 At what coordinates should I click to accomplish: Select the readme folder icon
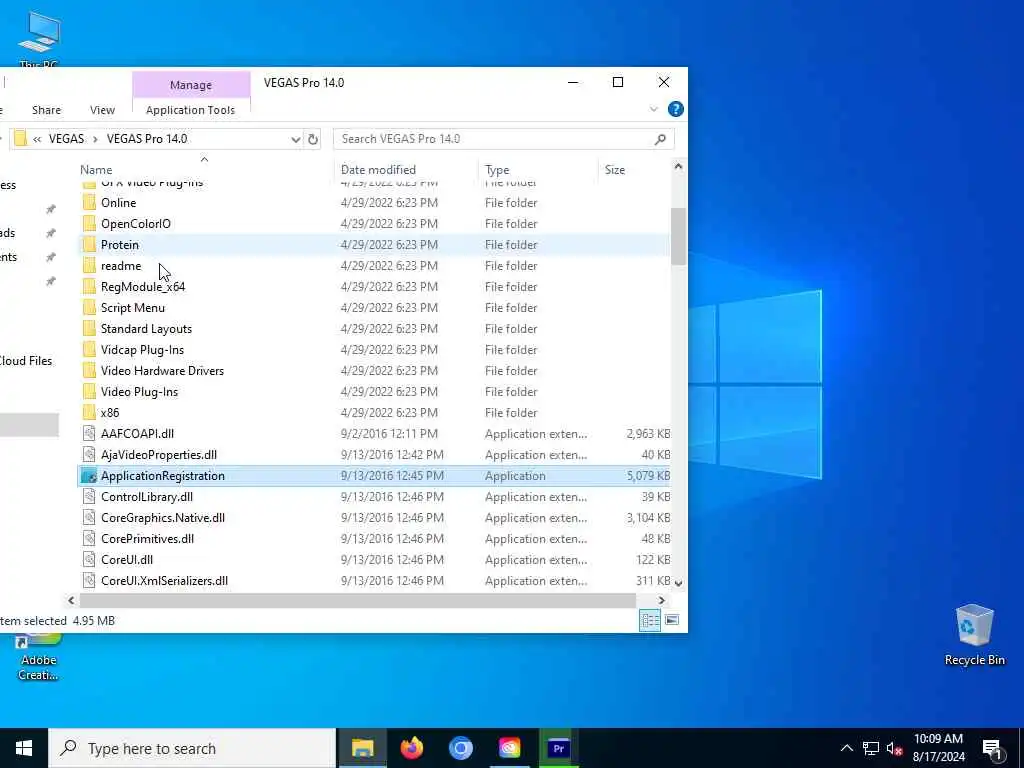pyautogui.click(x=89, y=266)
